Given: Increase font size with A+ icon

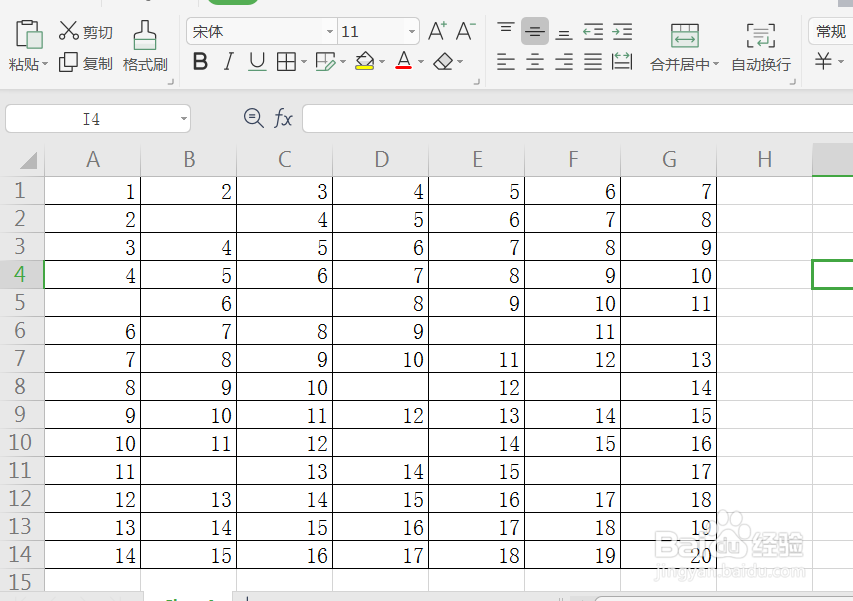Looking at the screenshot, I should pyautogui.click(x=437, y=32).
